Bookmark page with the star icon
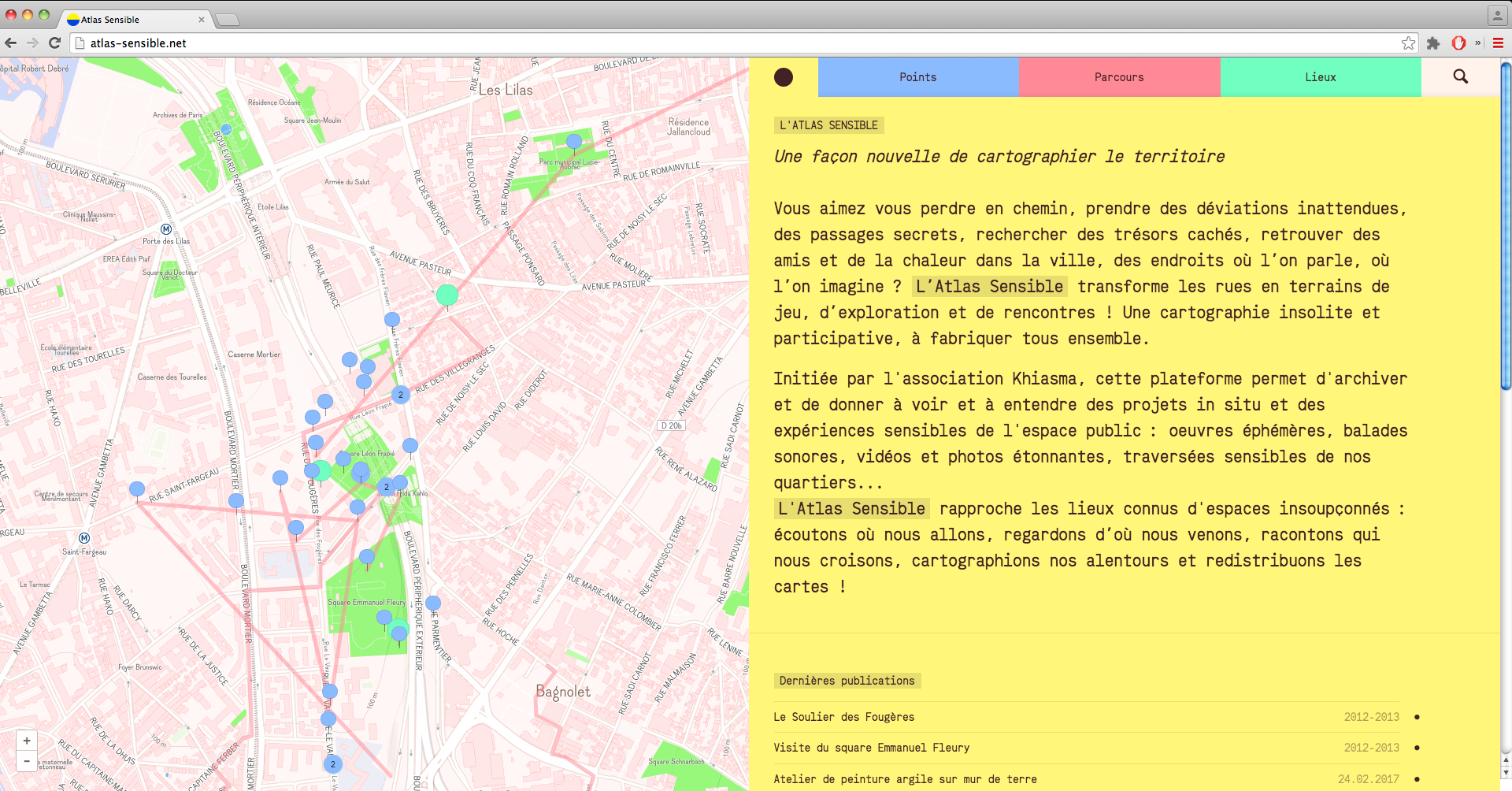The width and height of the screenshot is (1512, 791). (x=1408, y=43)
